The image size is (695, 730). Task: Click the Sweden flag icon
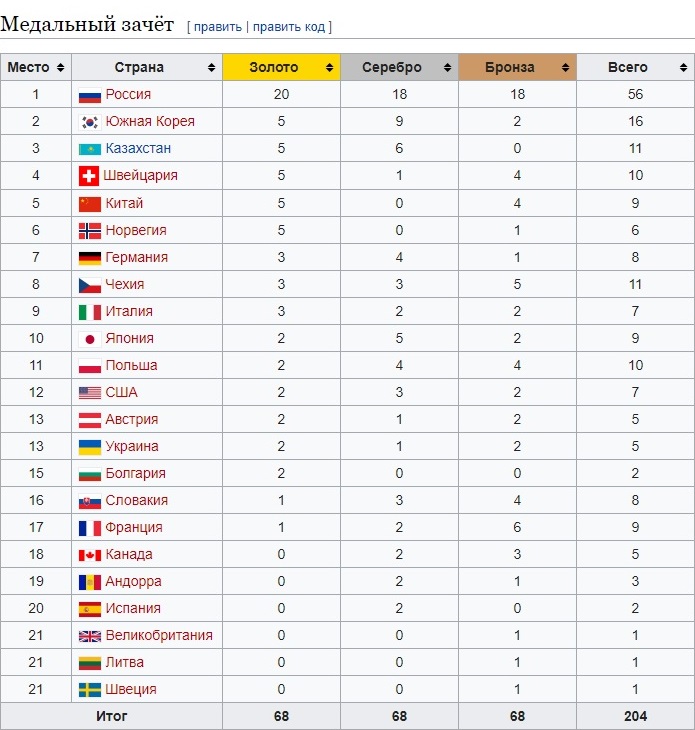[x=90, y=689]
